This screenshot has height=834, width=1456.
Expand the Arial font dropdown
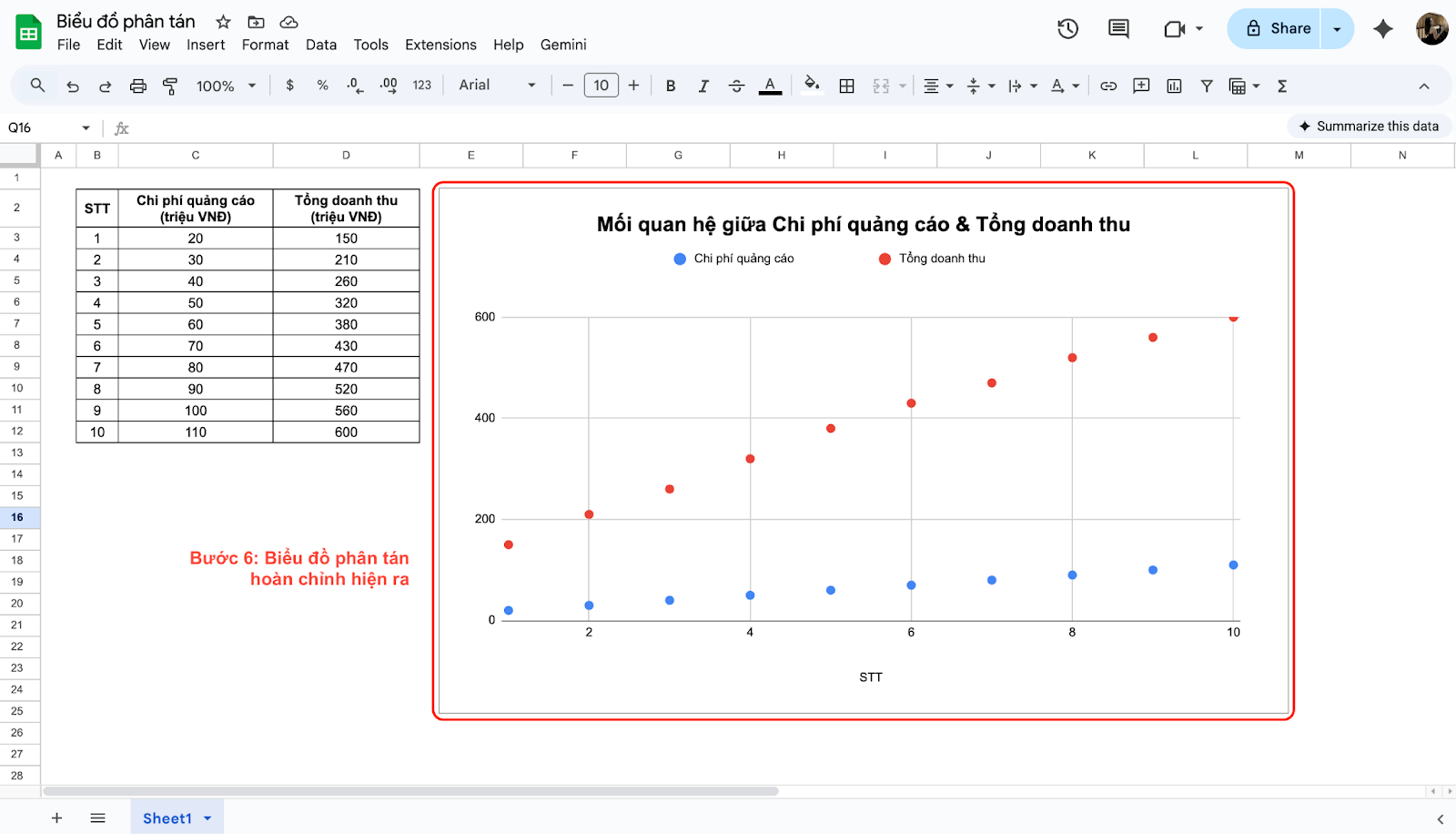click(x=497, y=86)
